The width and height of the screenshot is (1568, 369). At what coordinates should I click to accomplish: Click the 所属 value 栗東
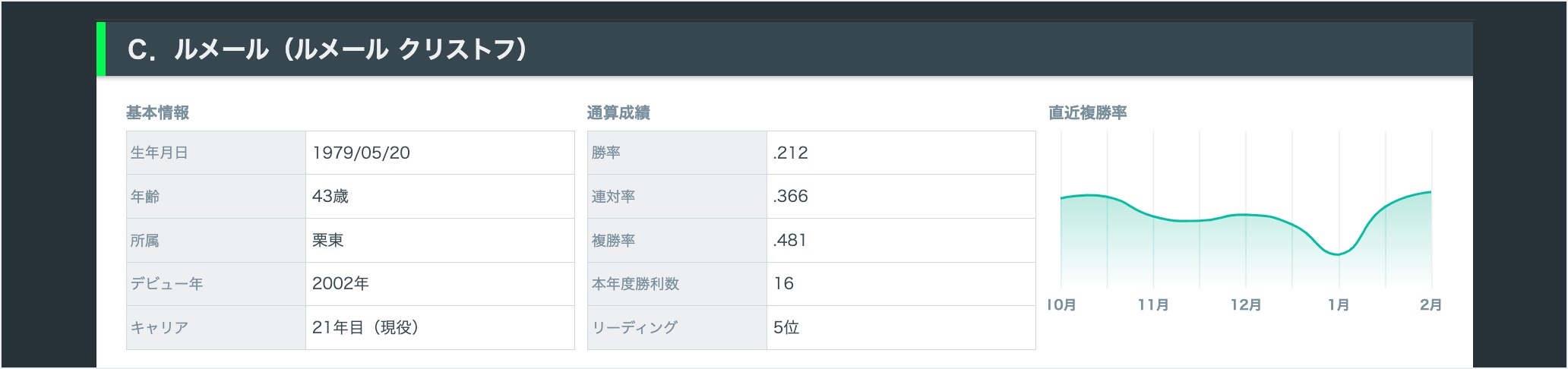coord(328,241)
